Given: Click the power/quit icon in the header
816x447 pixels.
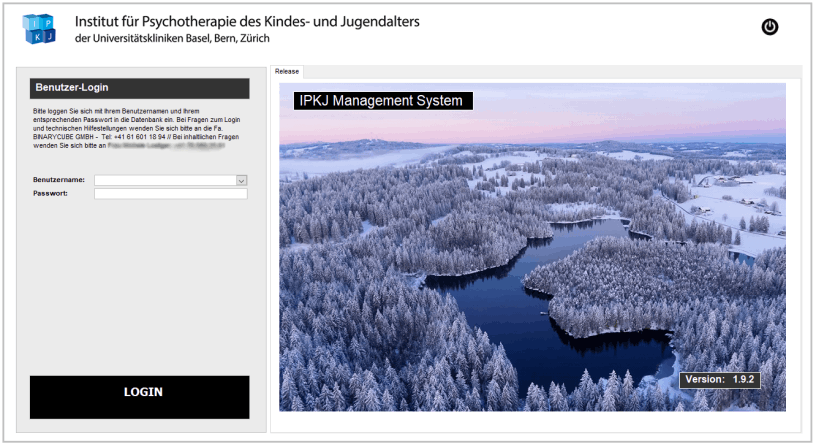Looking at the screenshot, I should [x=770, y=27].
